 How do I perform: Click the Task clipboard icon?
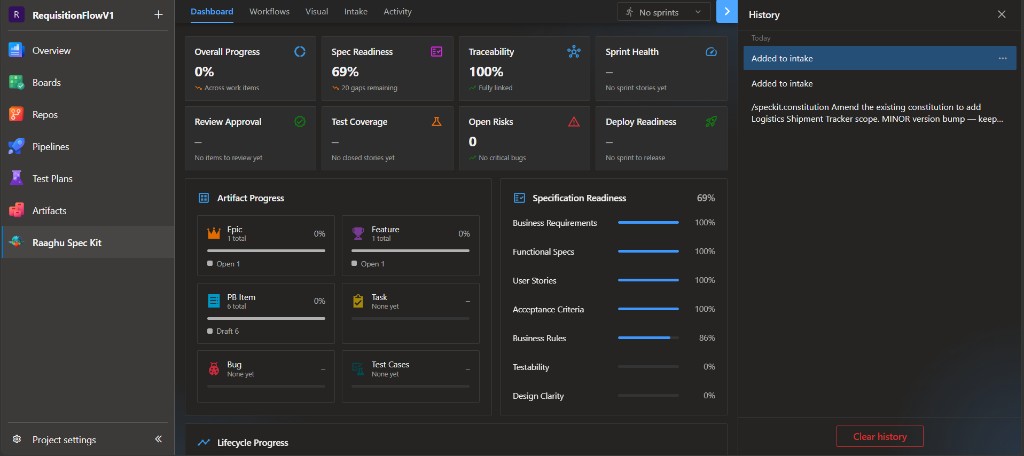[358, 301]
